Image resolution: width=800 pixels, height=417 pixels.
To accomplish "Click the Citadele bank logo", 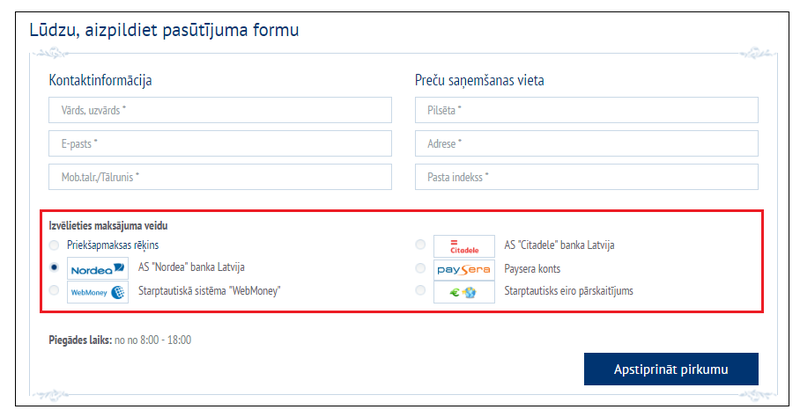I will click(465, 245).
